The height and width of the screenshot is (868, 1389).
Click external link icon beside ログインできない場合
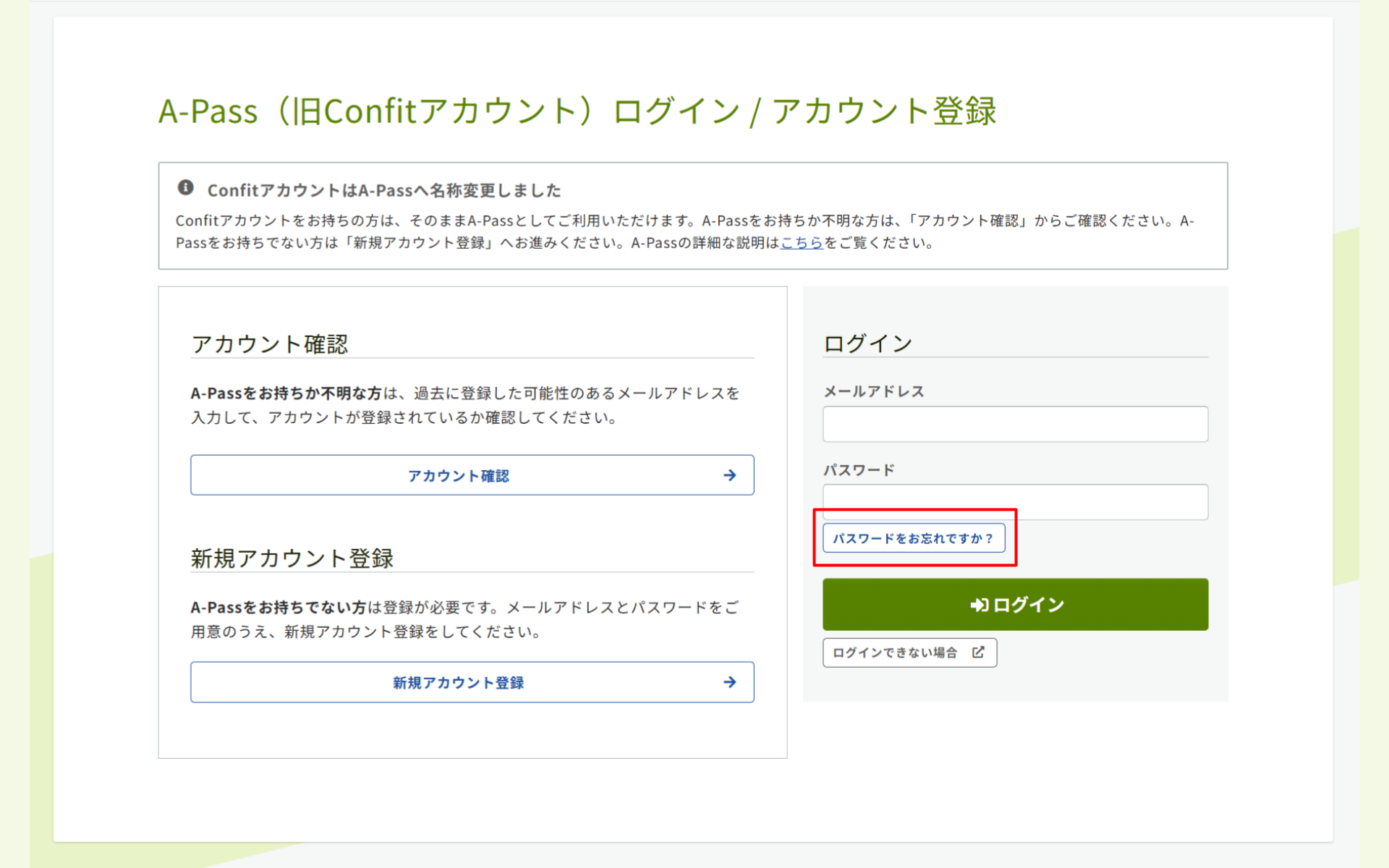click(978, 652)
